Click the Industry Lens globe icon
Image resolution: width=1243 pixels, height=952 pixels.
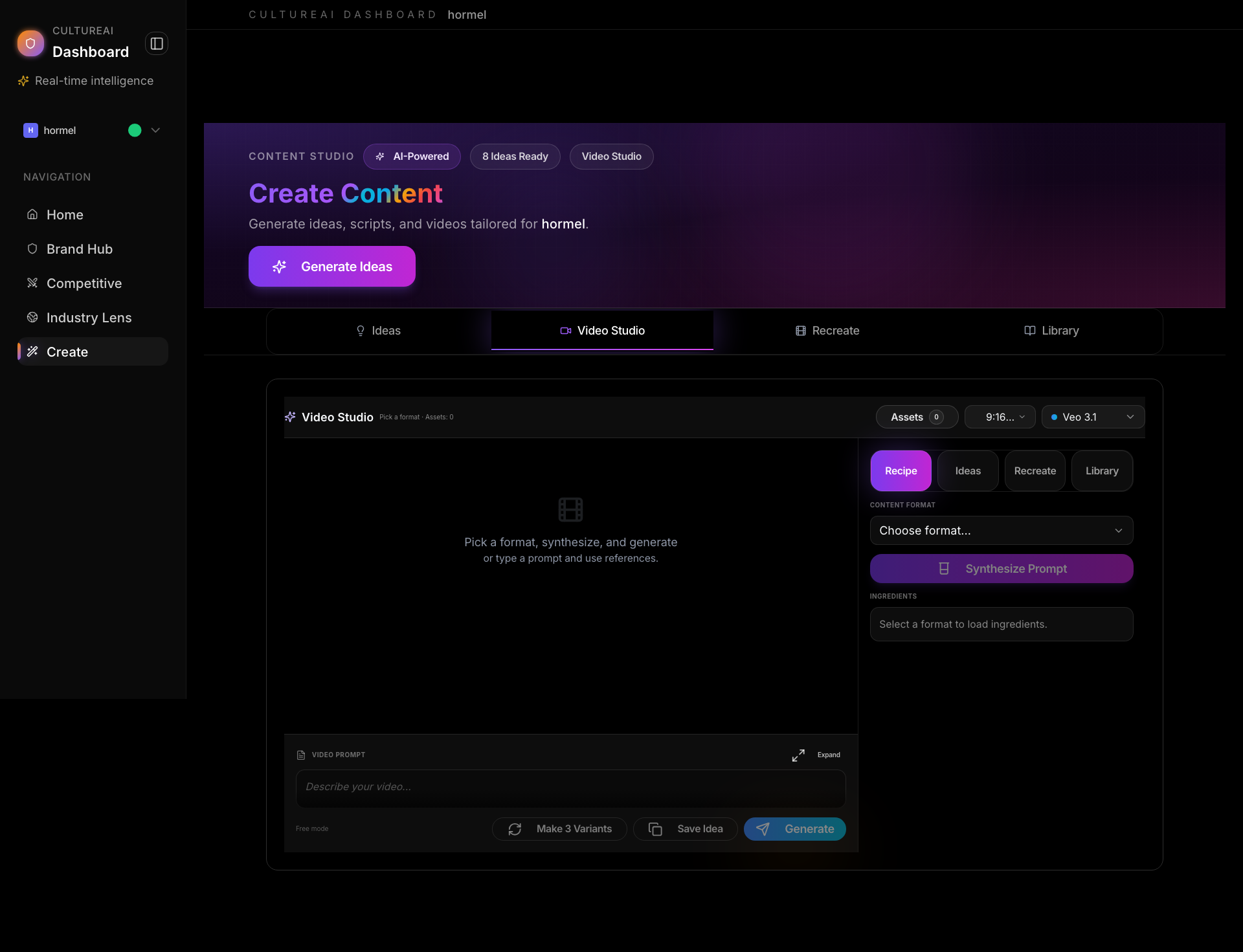tap(33, 317)
